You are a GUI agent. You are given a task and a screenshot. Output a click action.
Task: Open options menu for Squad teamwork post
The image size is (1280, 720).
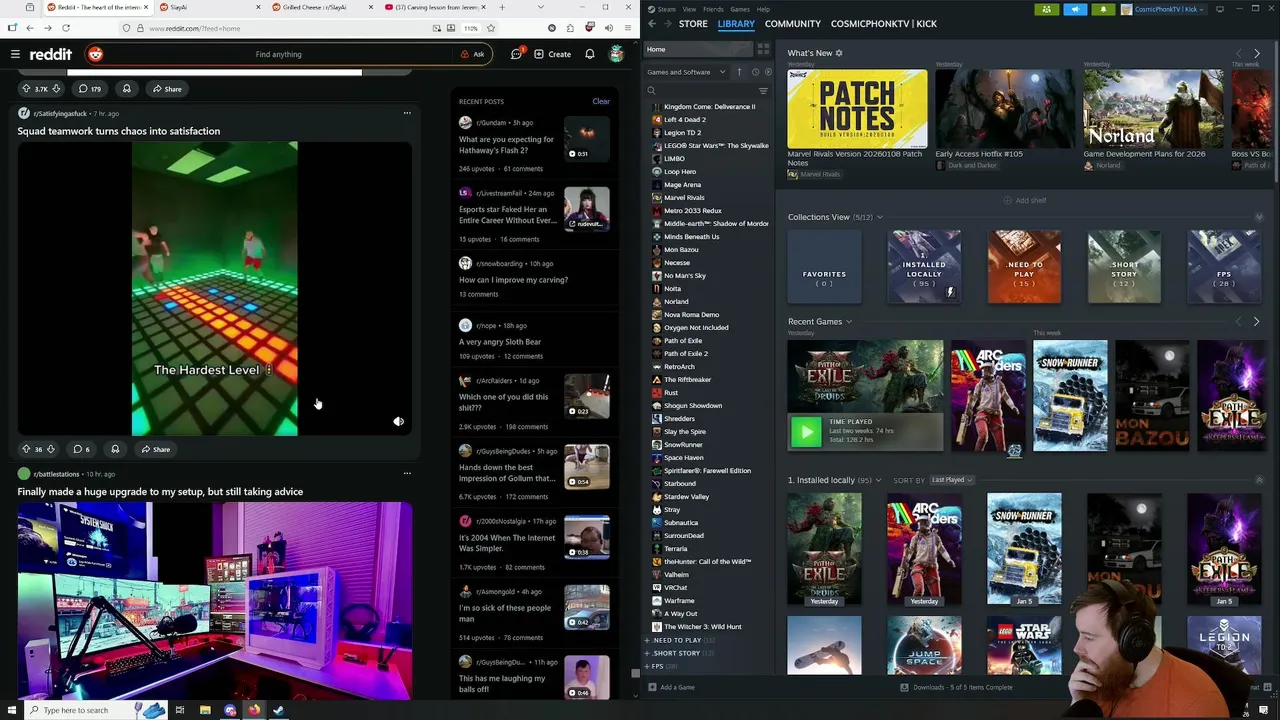[x=407, y=113]
